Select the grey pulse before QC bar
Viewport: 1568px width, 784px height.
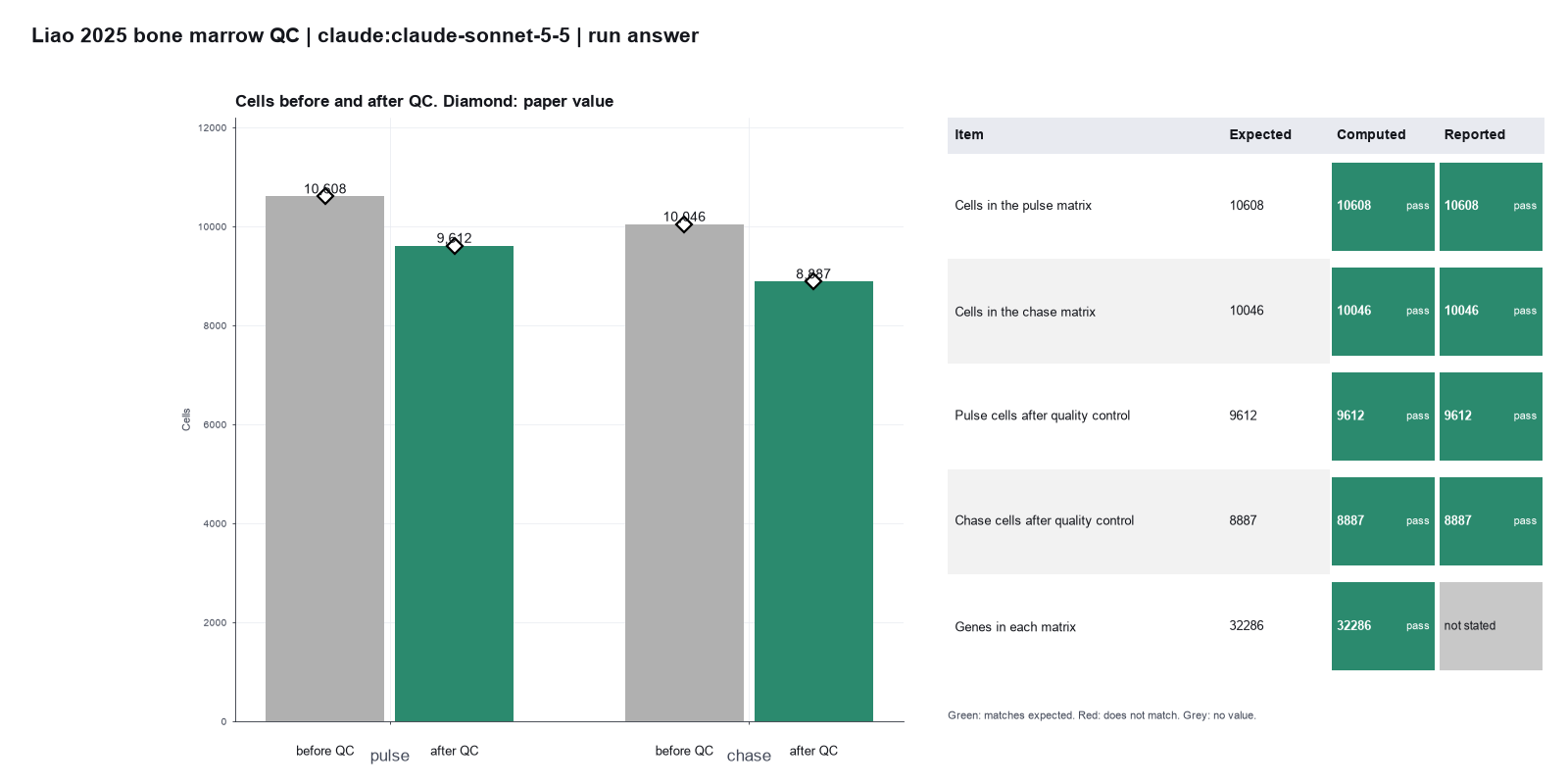[x=324, y=459]
